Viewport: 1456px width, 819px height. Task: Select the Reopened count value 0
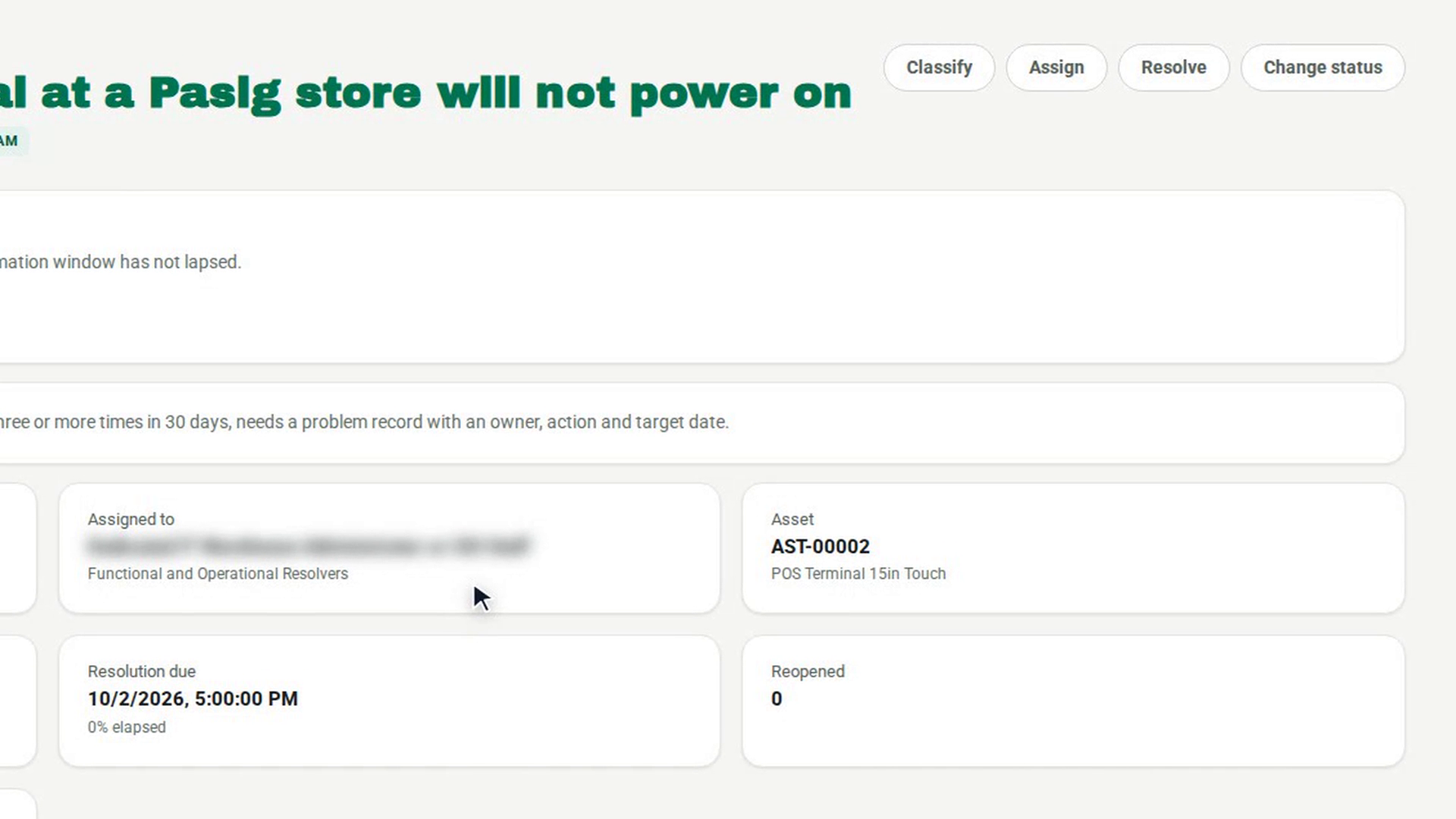coord(777,698)
